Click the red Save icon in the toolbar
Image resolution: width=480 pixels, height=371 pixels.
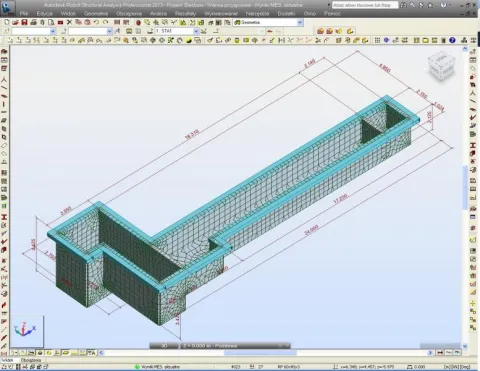click(x=24, y=22)
